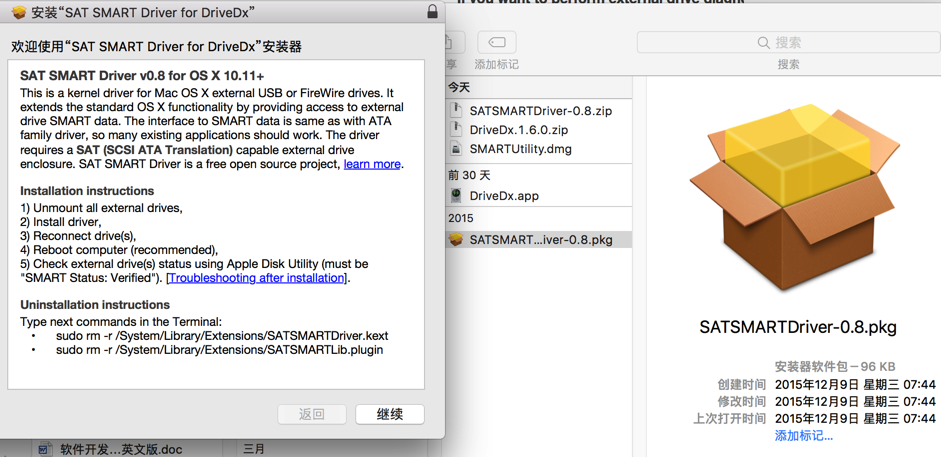
Task: Click the 今天 group header
Action: [459, 88]
